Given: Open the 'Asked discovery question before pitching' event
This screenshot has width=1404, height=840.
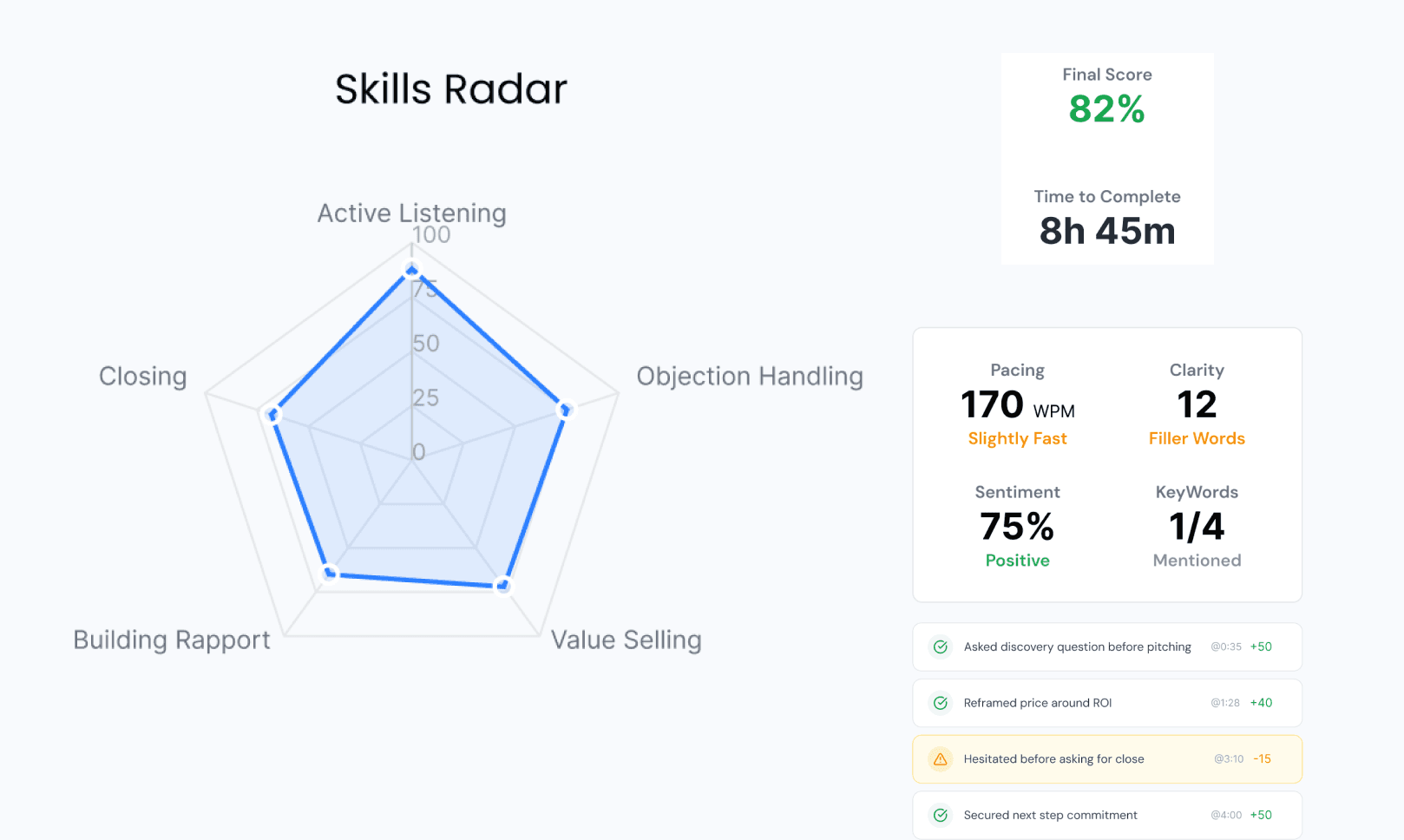Looking at the screenshot, I should coord(1107,646).
